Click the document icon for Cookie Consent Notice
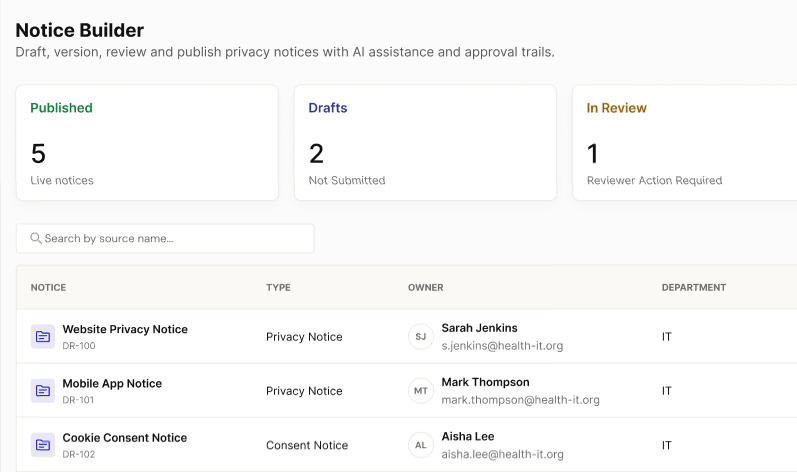Image resolution: width=797 pixels, height=472 pixels. tap(43, 445)
